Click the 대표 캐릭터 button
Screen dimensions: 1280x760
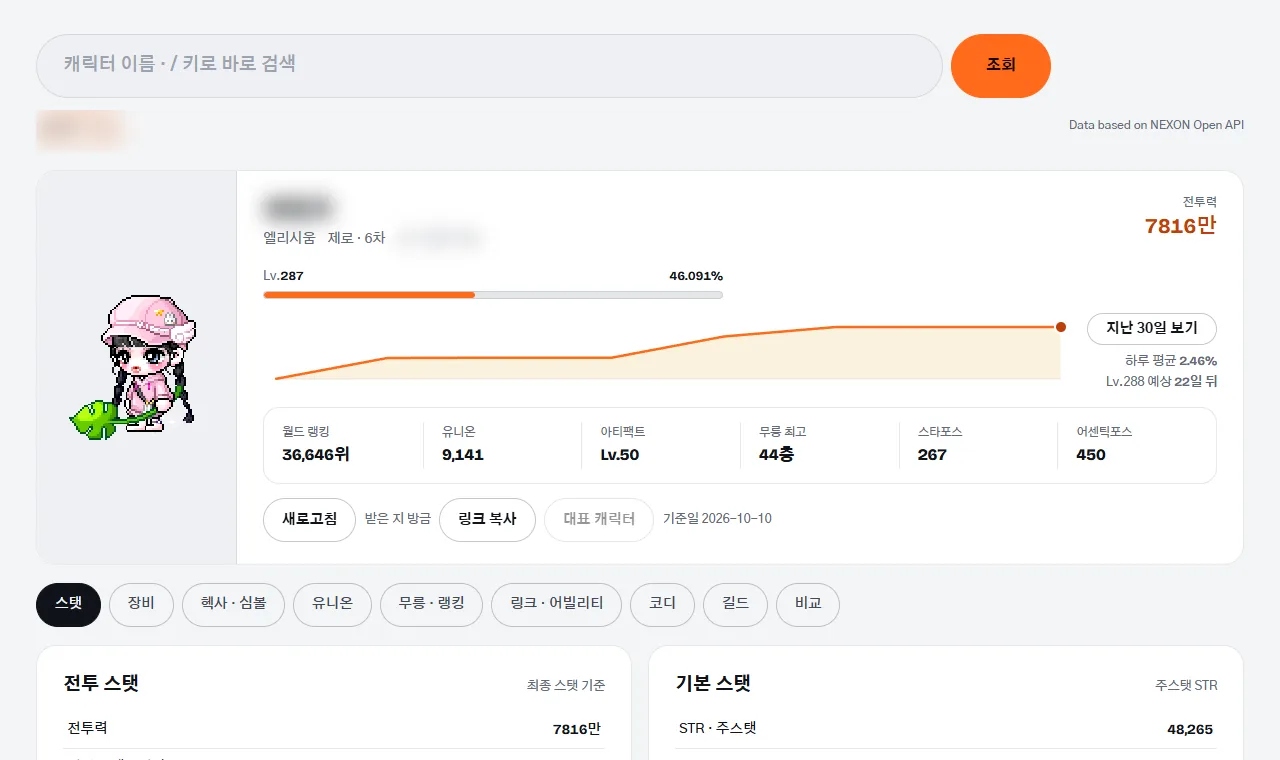click(x=599, y=520)
